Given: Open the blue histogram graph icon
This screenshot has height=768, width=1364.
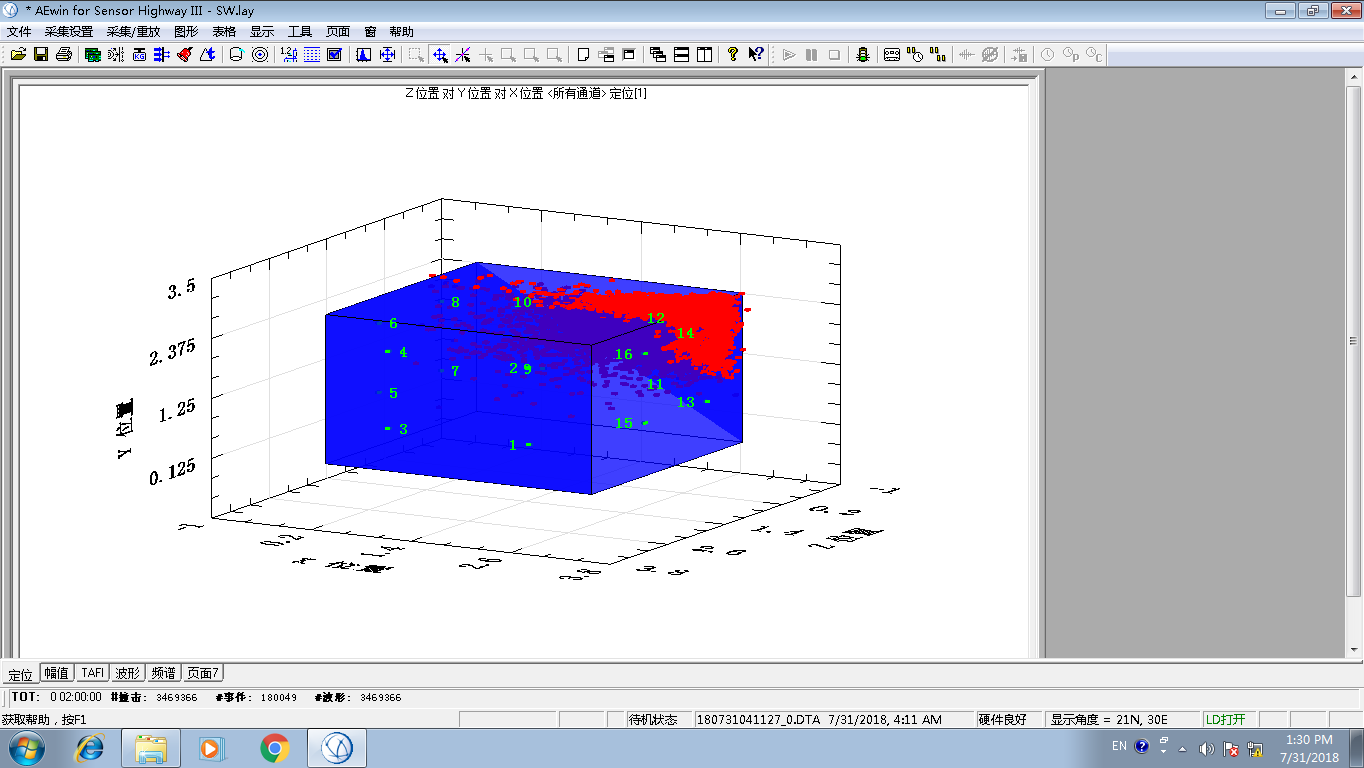Looking at the screenshot, I should [x=363, y=54].
